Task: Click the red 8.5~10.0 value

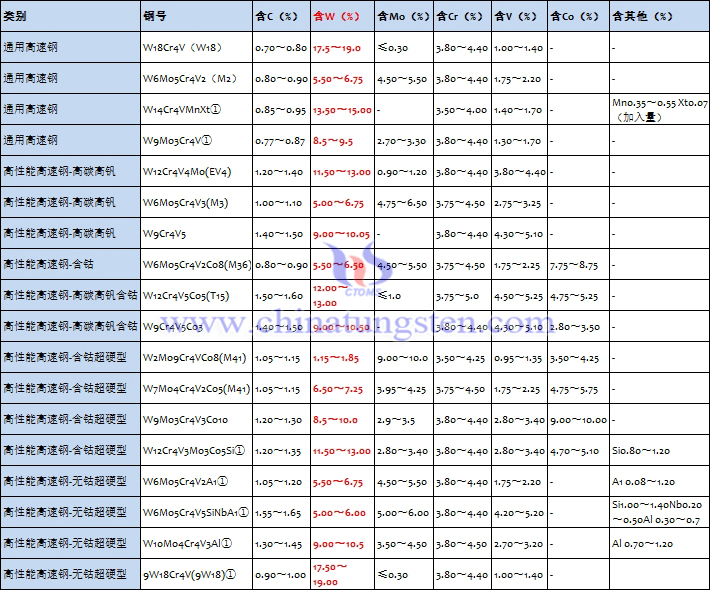Action: [x=335, y=420]
